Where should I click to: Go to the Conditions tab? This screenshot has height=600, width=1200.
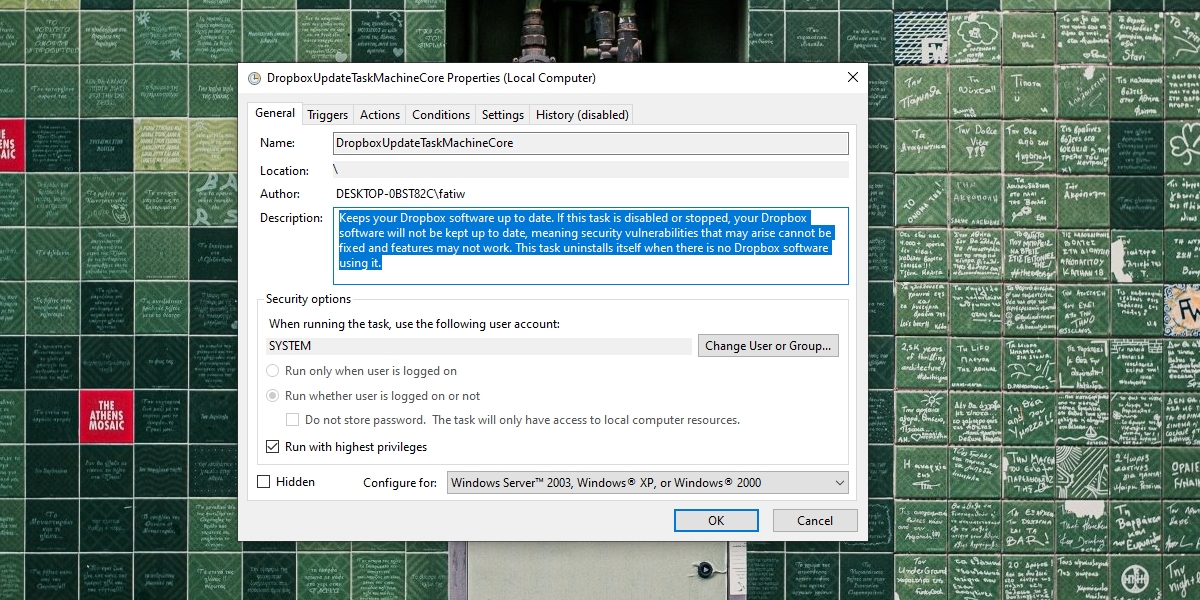[441, 115]
